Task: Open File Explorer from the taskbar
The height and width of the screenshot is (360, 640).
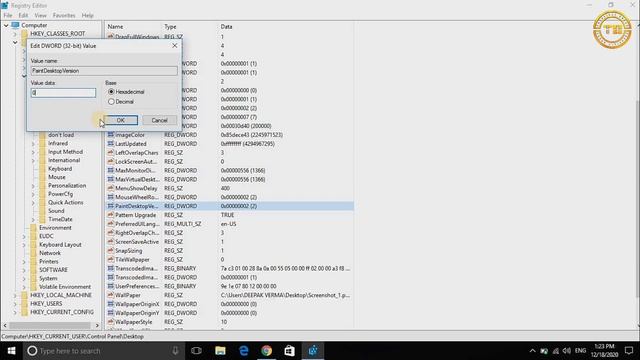Action: (x=220, y=351)
